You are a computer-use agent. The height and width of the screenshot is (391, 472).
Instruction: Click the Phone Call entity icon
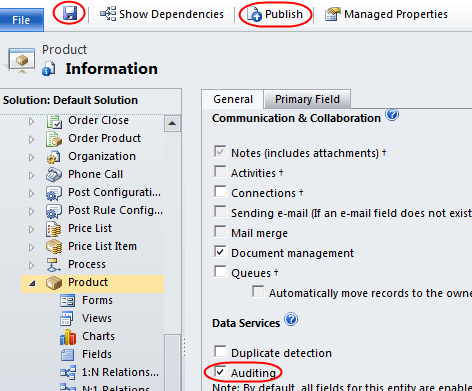point(54,175)
